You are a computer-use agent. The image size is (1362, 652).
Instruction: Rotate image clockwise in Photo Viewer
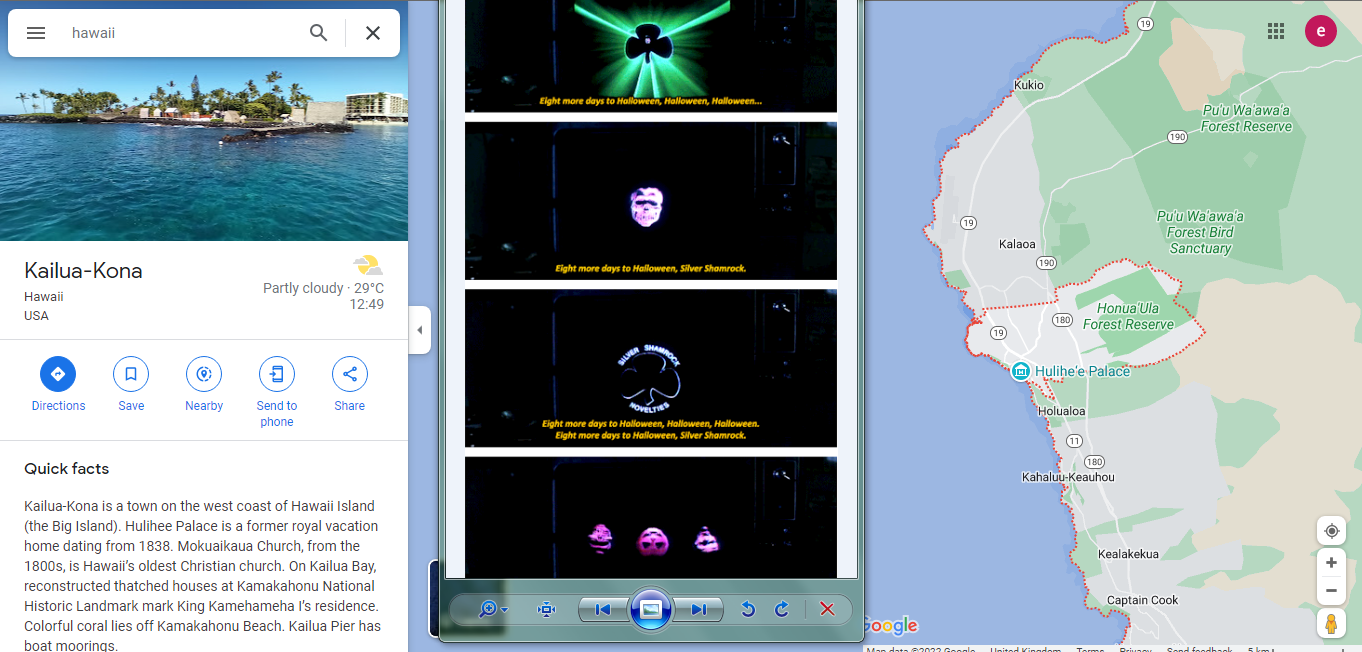782,609
